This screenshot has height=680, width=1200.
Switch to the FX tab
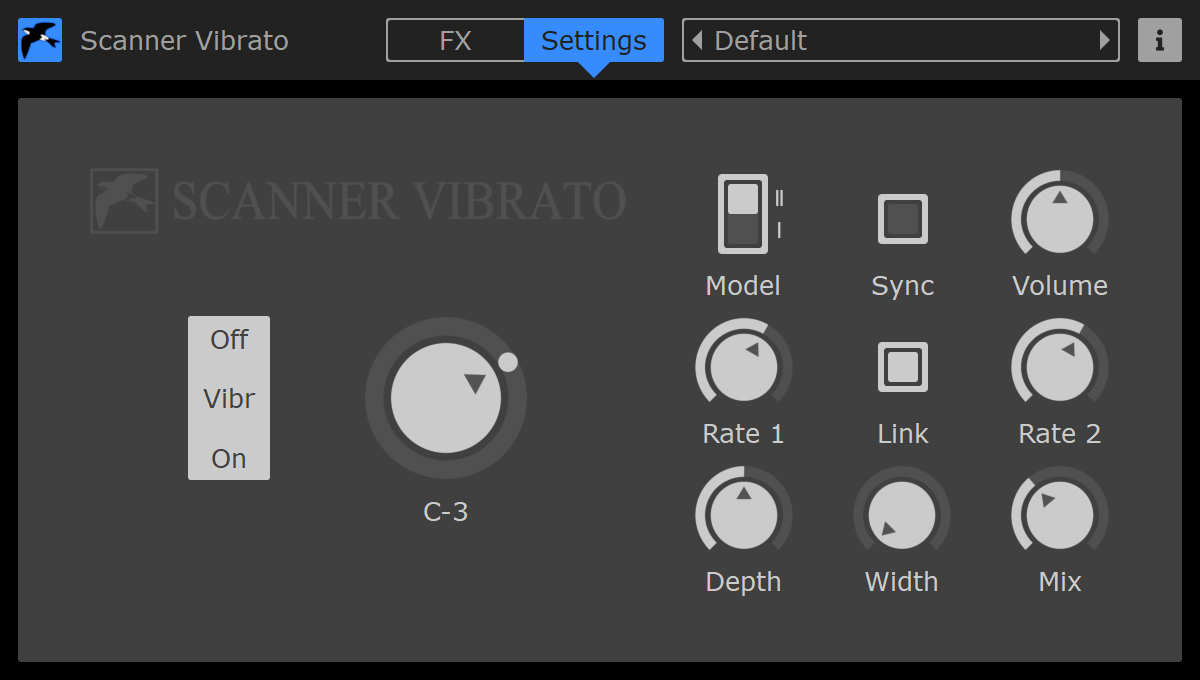455,40
